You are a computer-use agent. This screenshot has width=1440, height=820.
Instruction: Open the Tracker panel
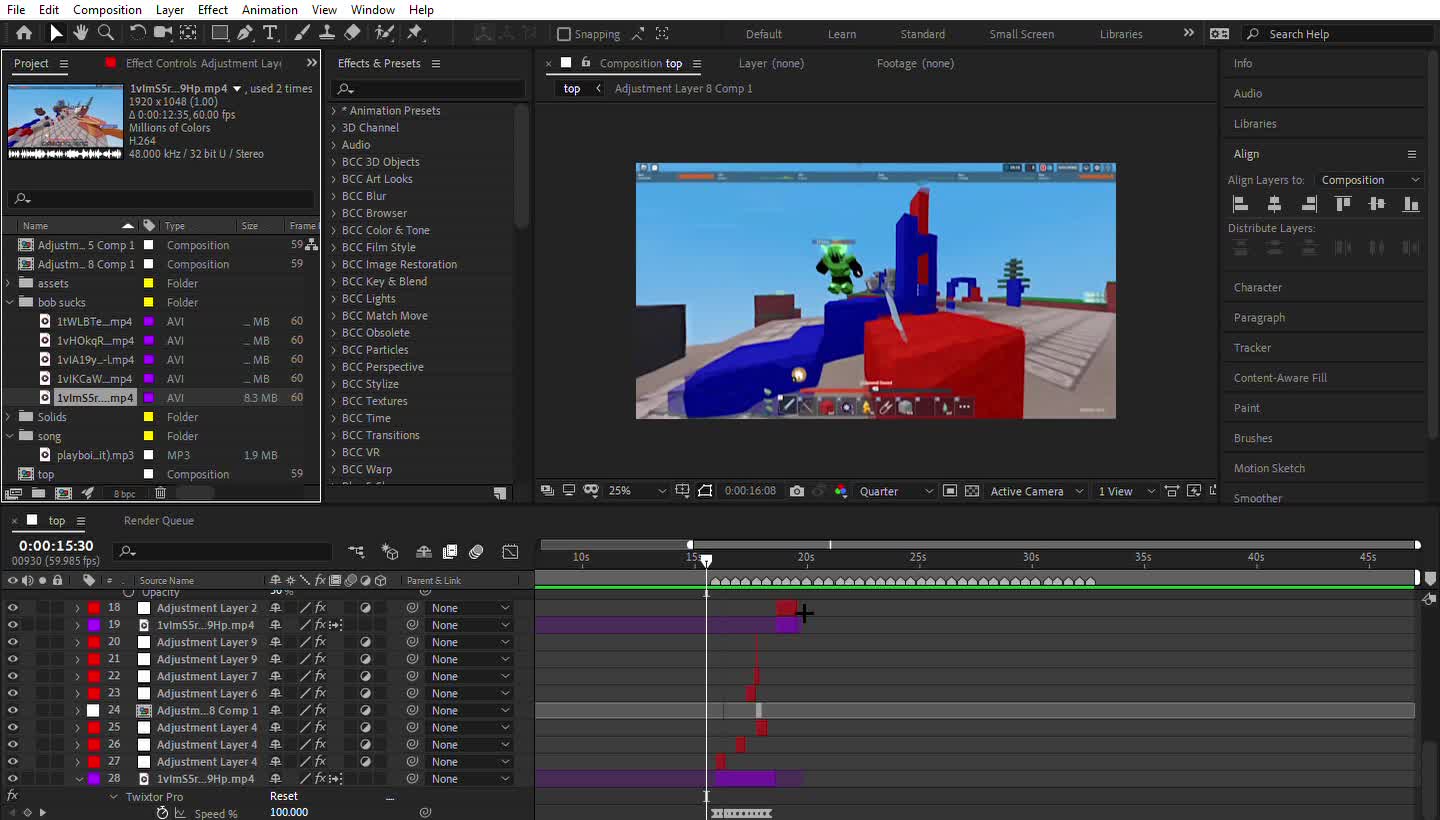(x=1252, y=348)
